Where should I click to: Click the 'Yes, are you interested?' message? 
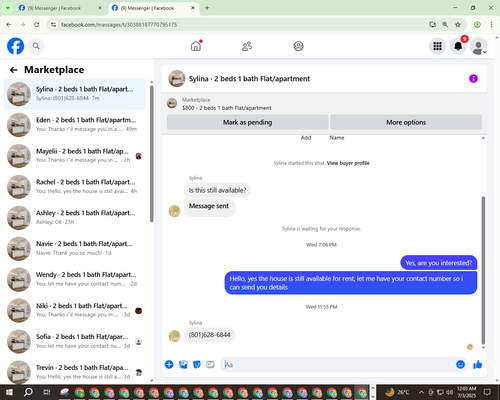coord(439,263)
